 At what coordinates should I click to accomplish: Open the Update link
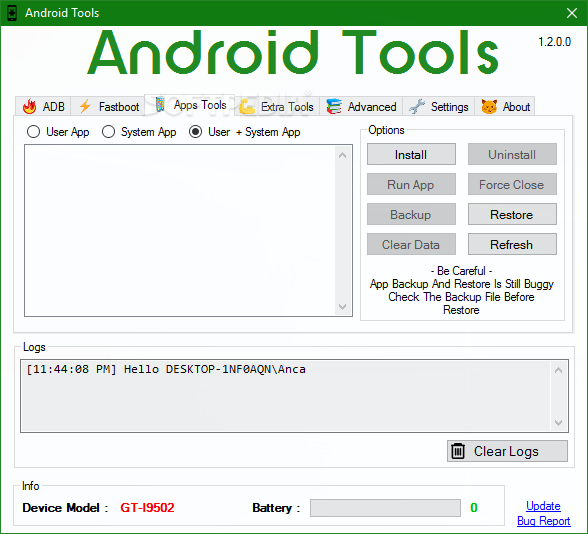tap(543, 506)
